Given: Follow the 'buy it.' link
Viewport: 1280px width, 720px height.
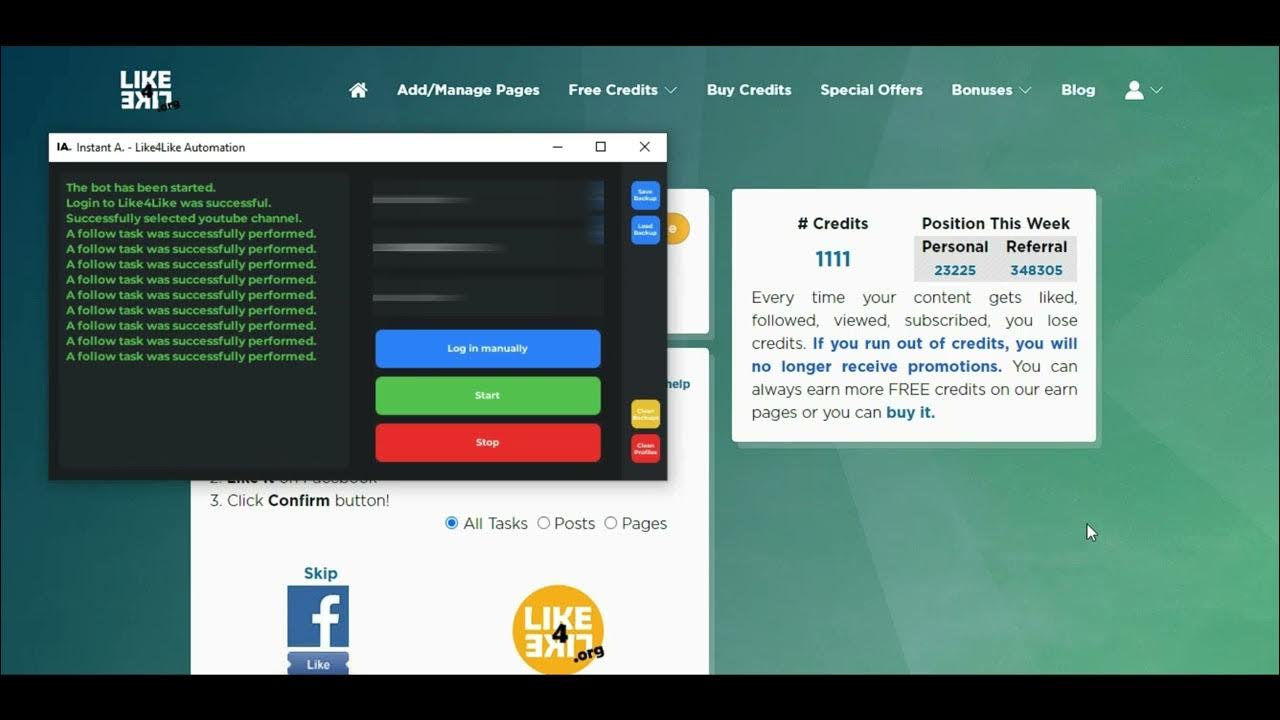Looking at the screenshot, I should click(x=910, y=412).
